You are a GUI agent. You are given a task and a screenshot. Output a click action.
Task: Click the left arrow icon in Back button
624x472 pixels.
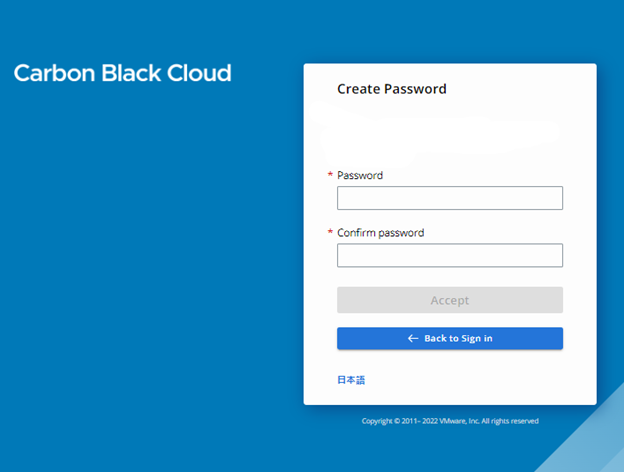pos(413,338)
